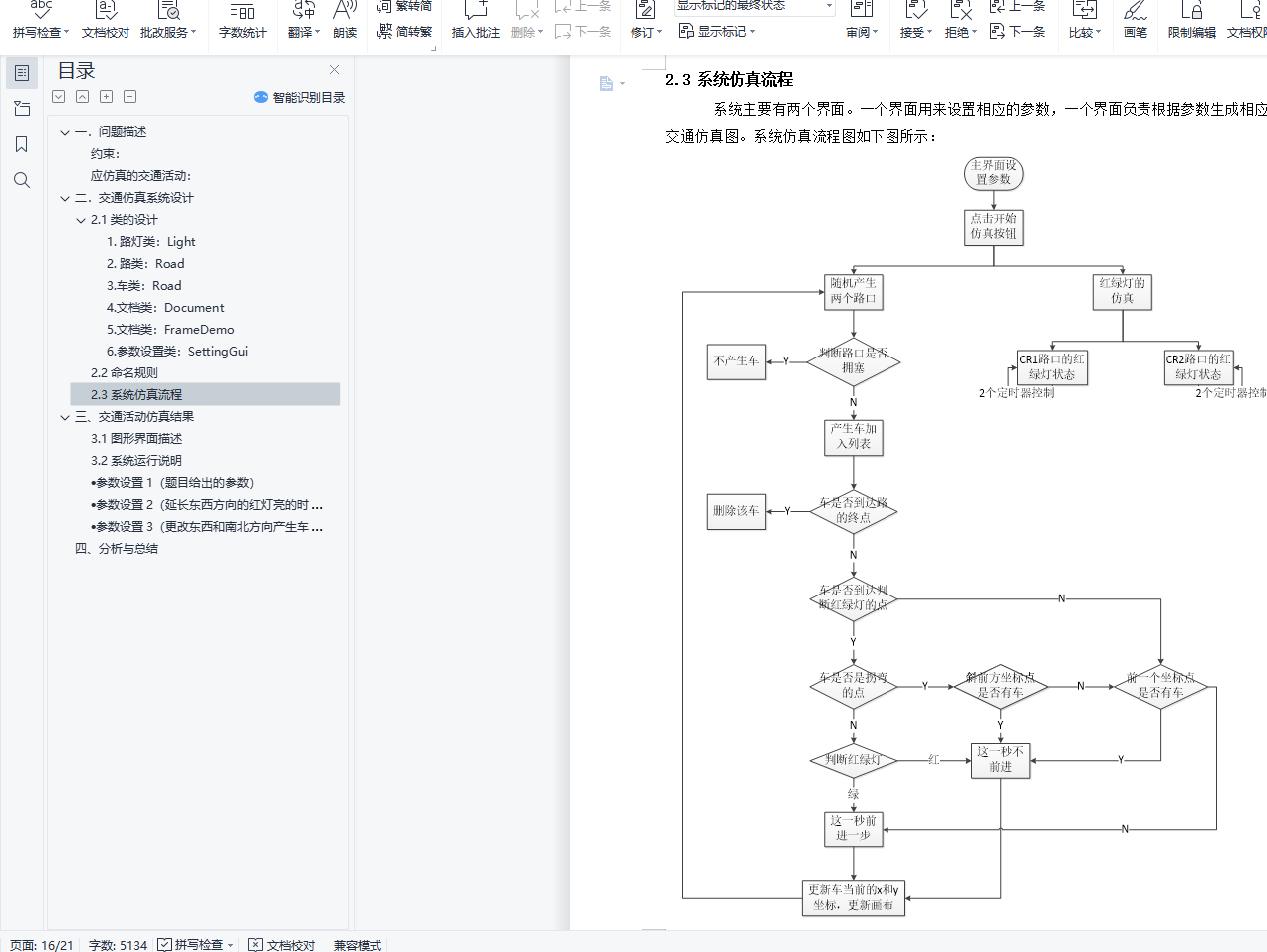Select outline item 3.车类: Road
1267x952 pixels.
coord(143,286)
